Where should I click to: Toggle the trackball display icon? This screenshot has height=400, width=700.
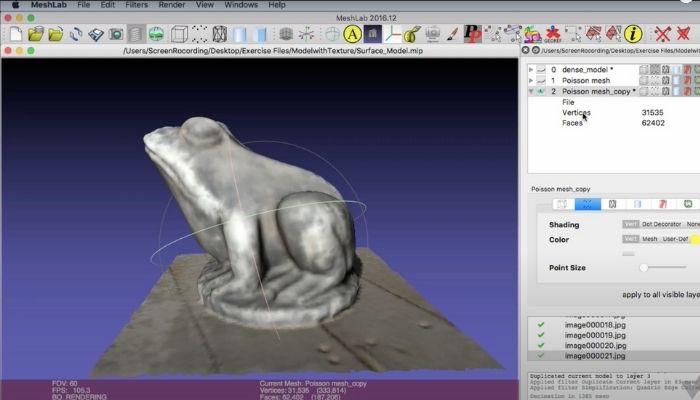[332, 34]
